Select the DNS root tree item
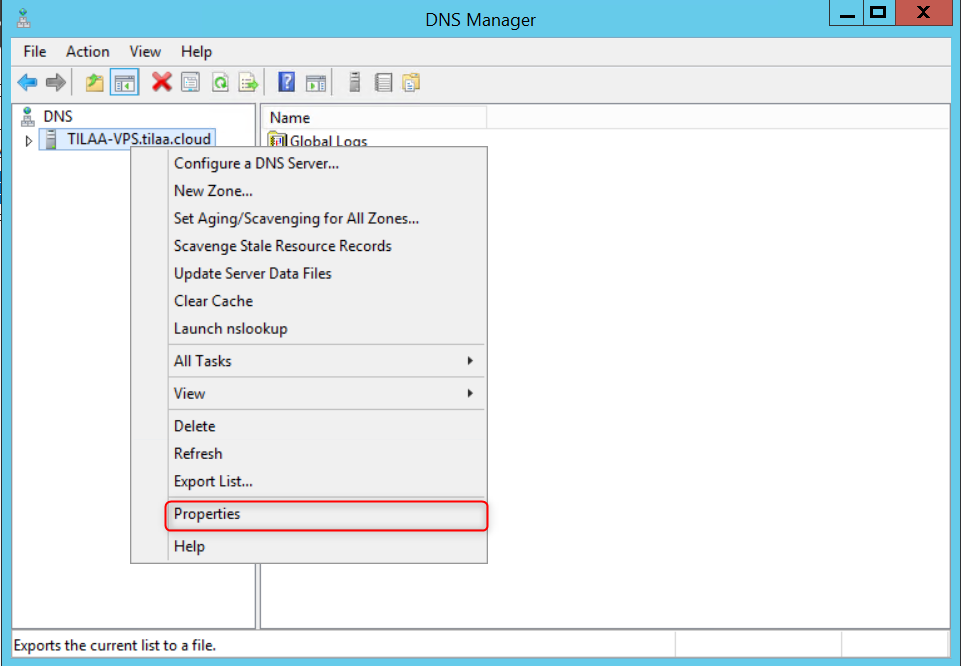Screen dimensions: 961x666 tap(58, 116)
